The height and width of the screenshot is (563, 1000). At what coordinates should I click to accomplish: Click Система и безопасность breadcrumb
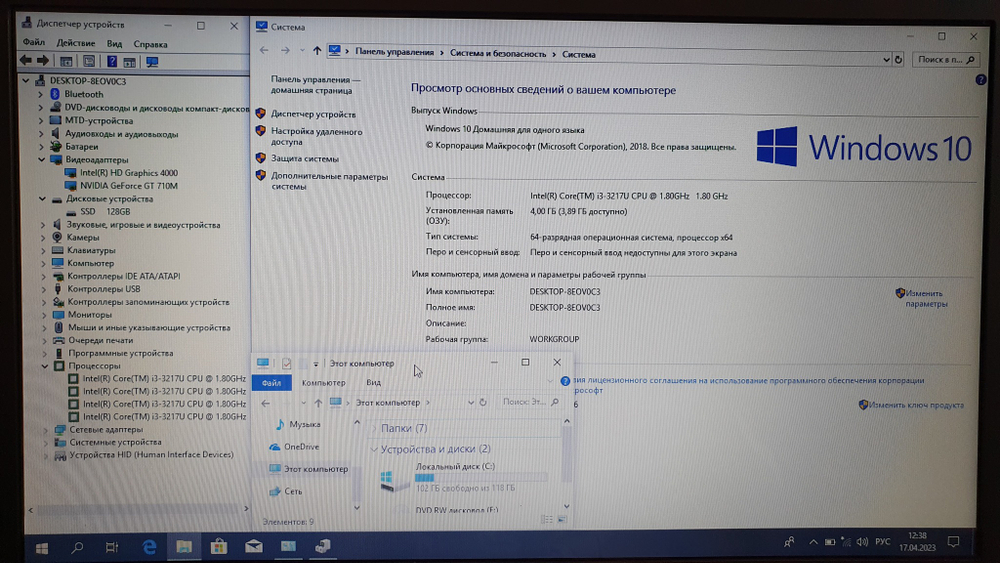click(x=498, y=54)
